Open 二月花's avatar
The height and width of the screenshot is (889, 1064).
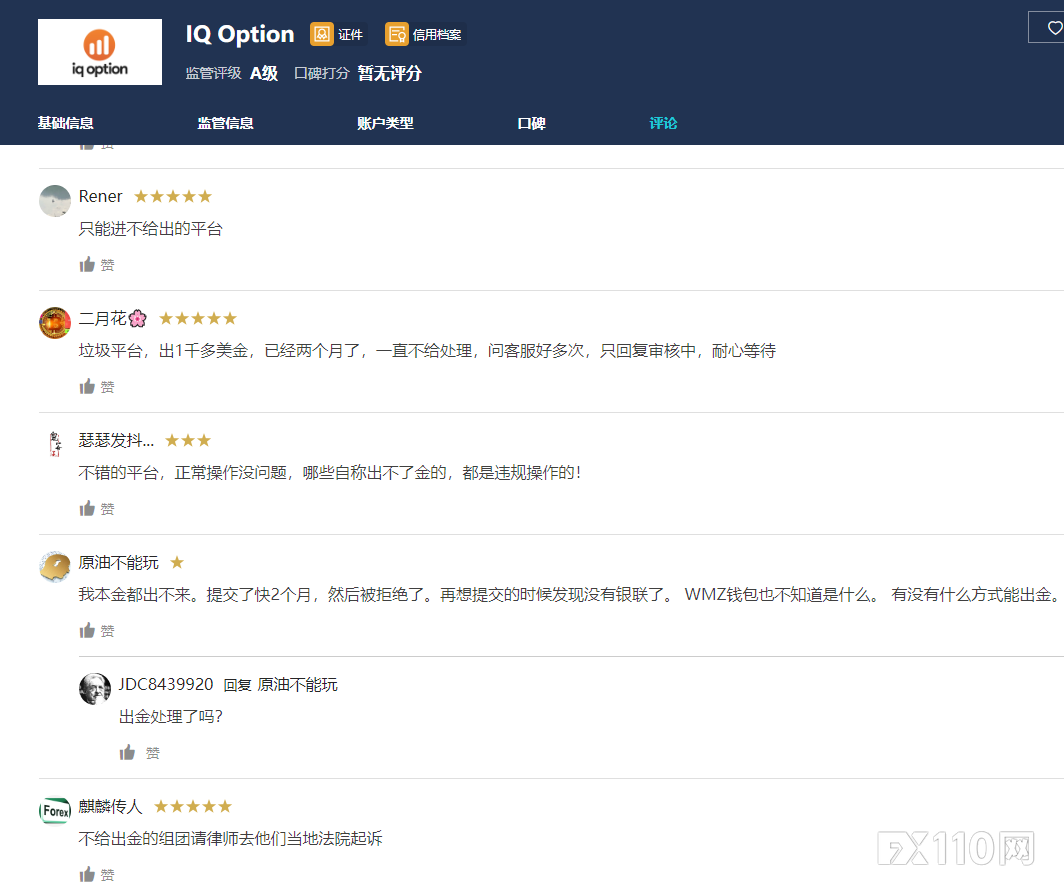tap(55, 323)
